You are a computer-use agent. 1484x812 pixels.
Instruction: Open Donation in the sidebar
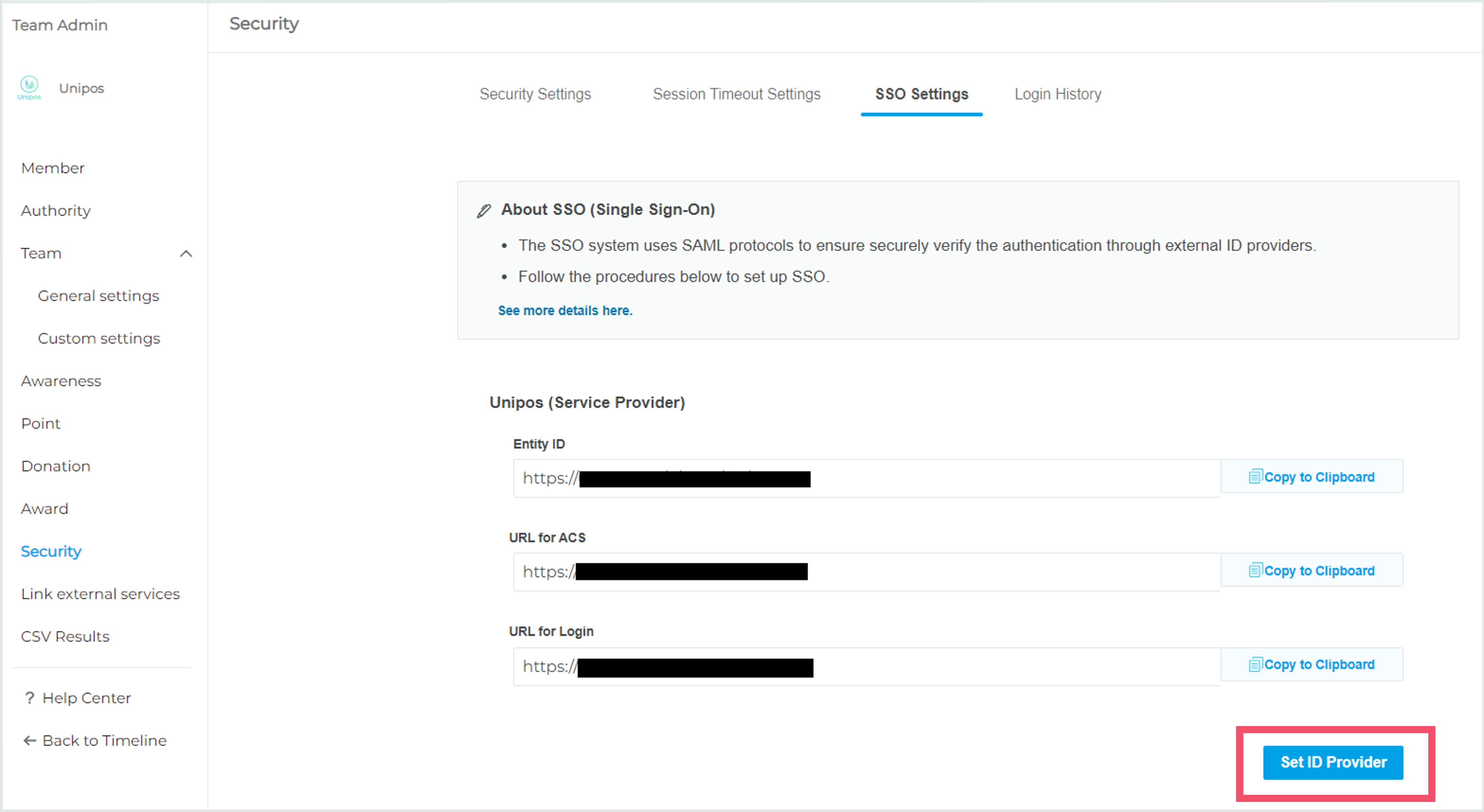pos(56,467)
